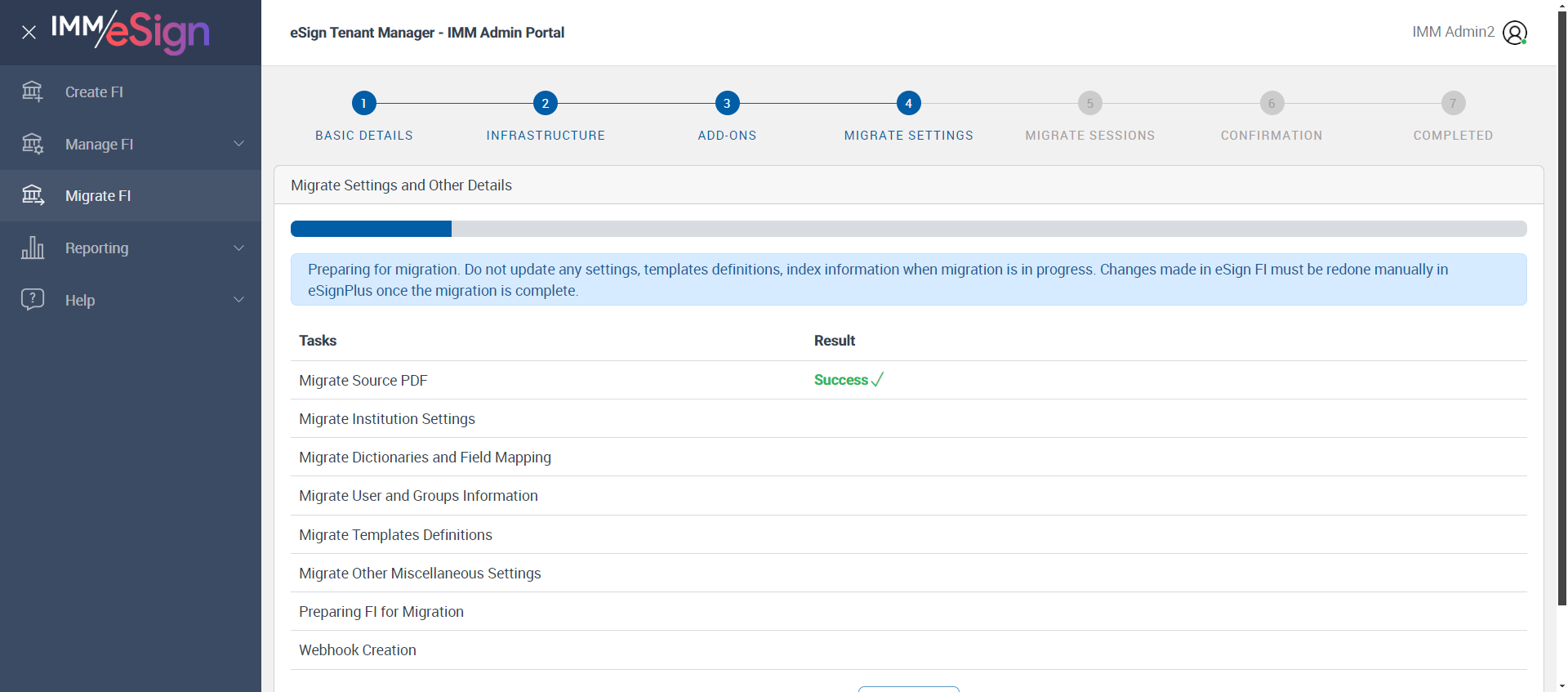Image resolution: width=1568 pixels, height=692 pixels.
Task: Click the Manage FI bank gear icon
Action: tap(33, 144)
